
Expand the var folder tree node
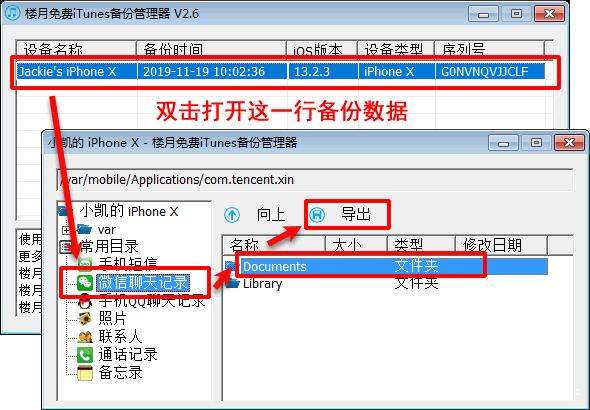click(66, 229)
